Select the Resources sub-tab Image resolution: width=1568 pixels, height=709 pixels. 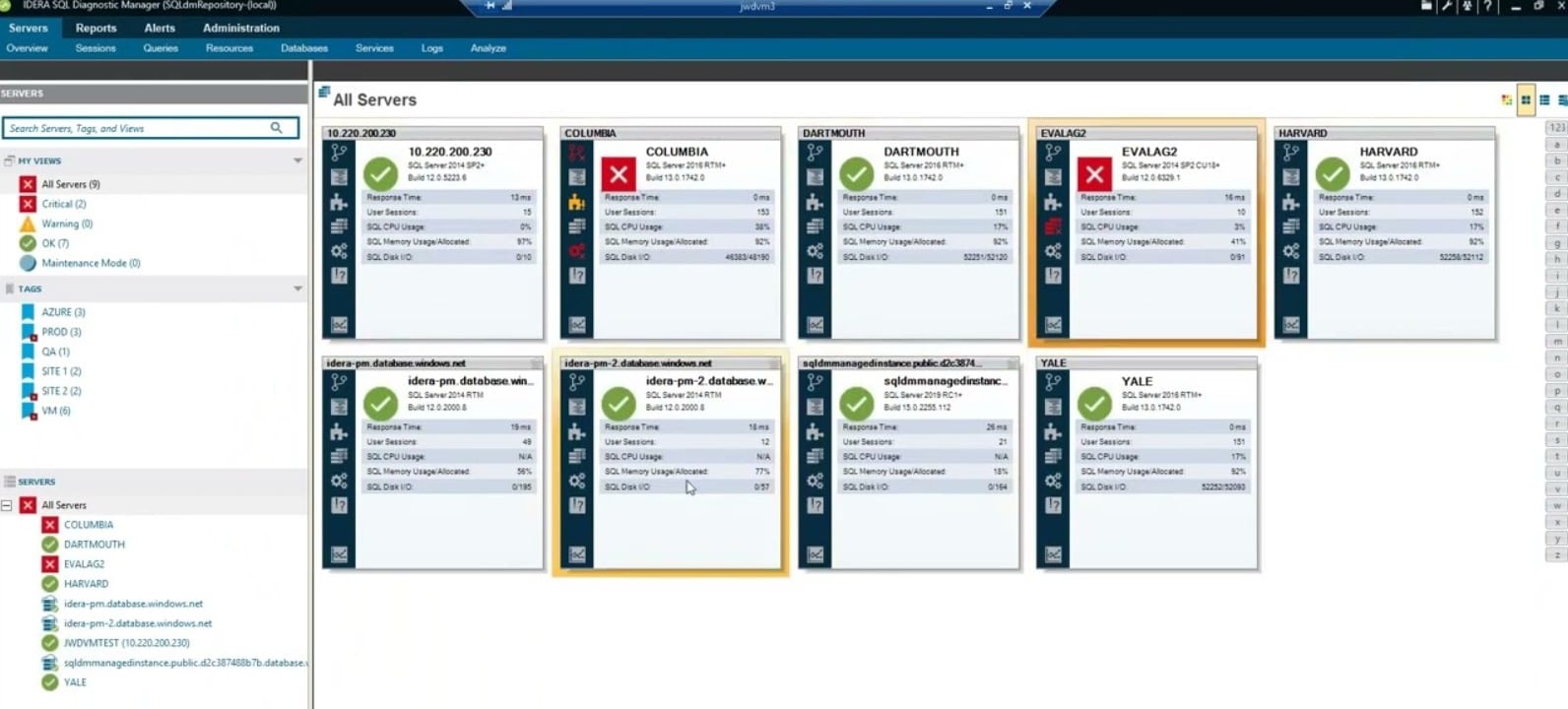pyautogui.click(x=229, y=48)
